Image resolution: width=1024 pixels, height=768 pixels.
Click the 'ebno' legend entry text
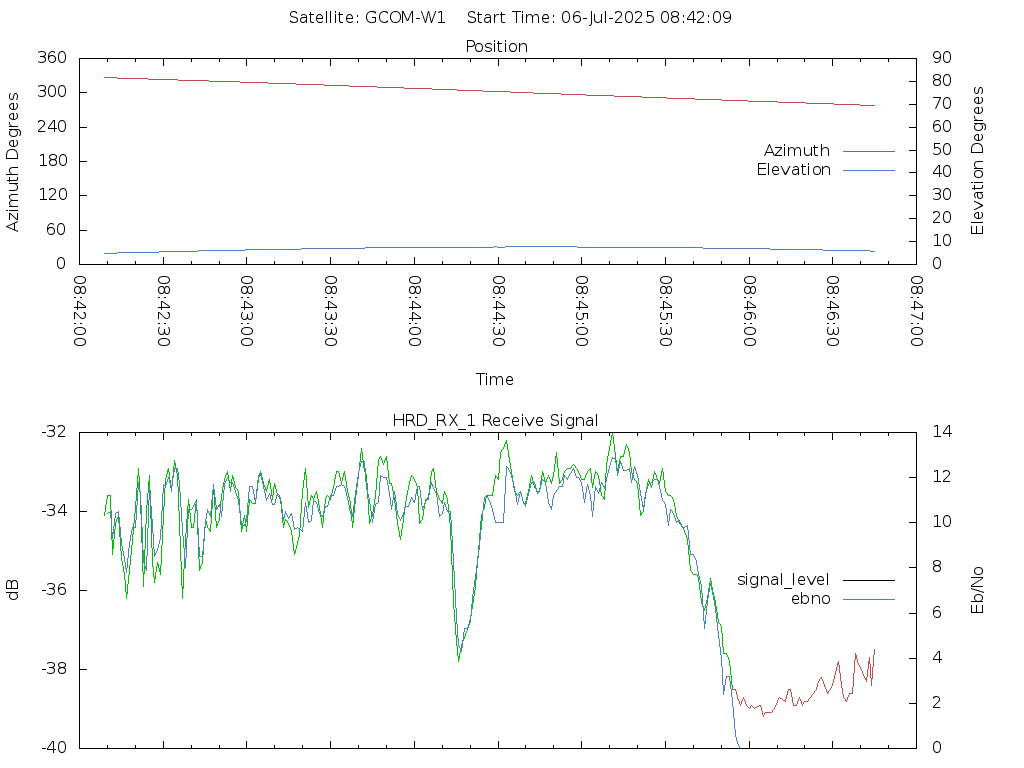(810, 599)
